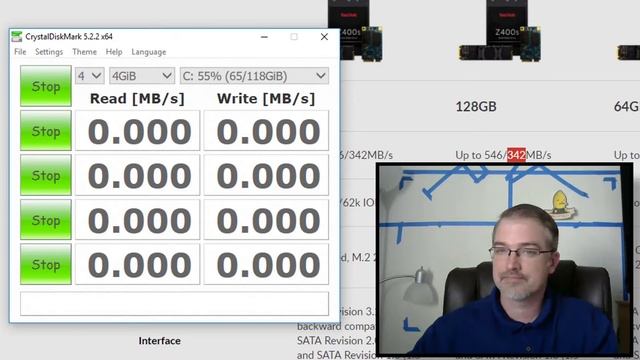Click the first row write result 0.000
Screen dimensions: 640x360
(x=266, y=131)
